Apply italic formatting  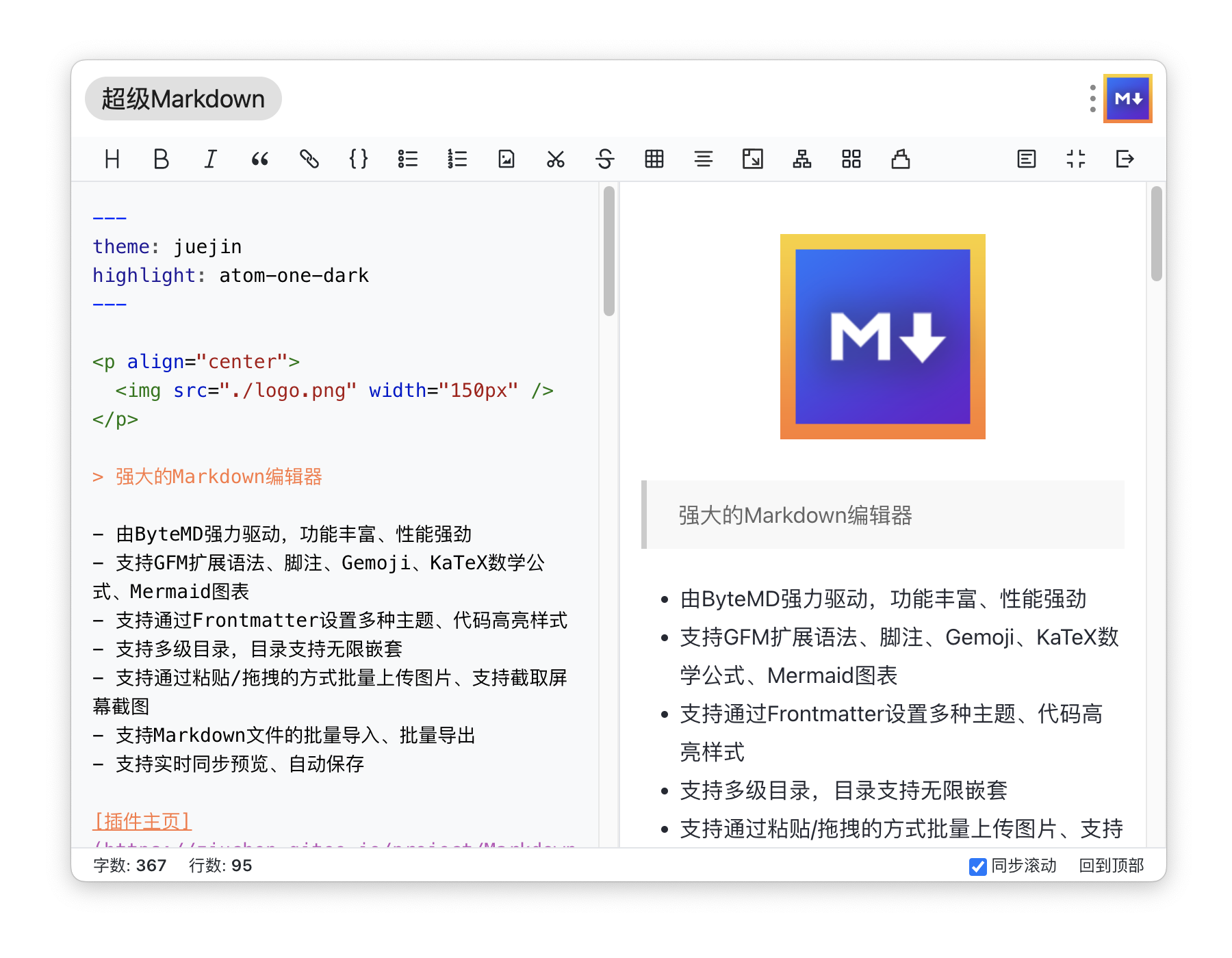point(211,159)
